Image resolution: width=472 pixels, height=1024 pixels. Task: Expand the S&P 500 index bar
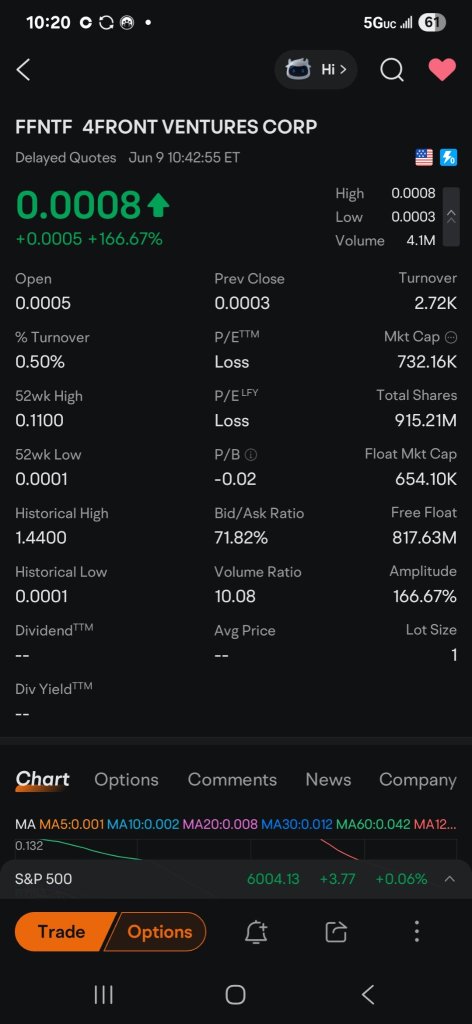click(449, 879)
